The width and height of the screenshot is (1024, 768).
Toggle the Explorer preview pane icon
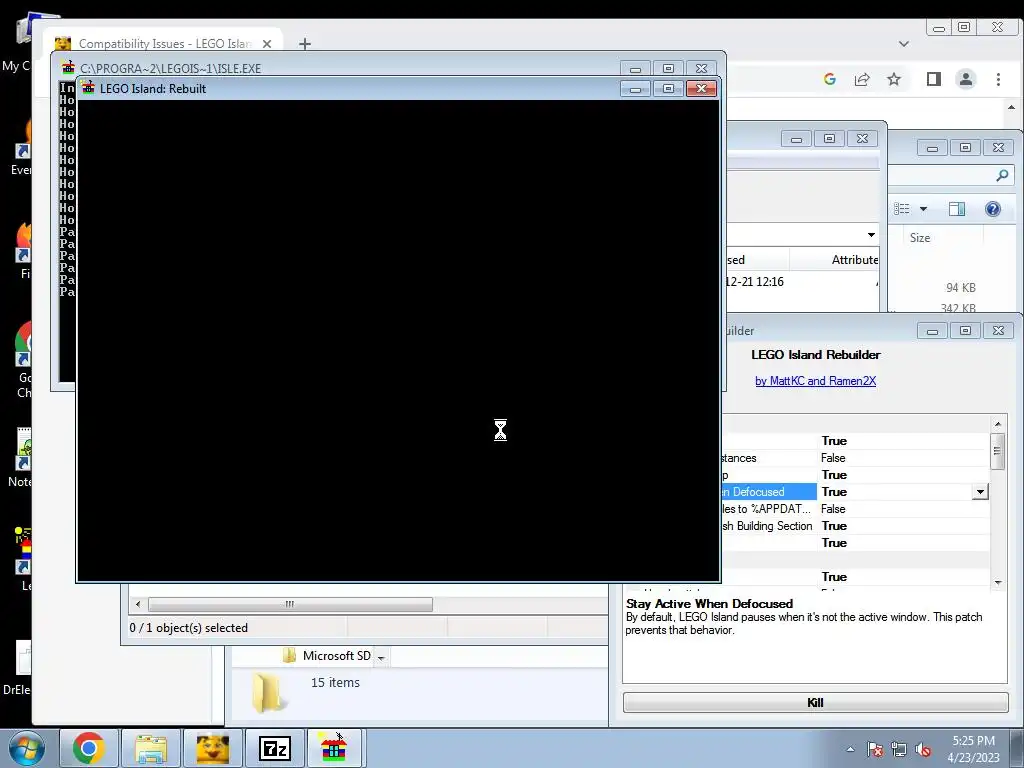point(957,209)
